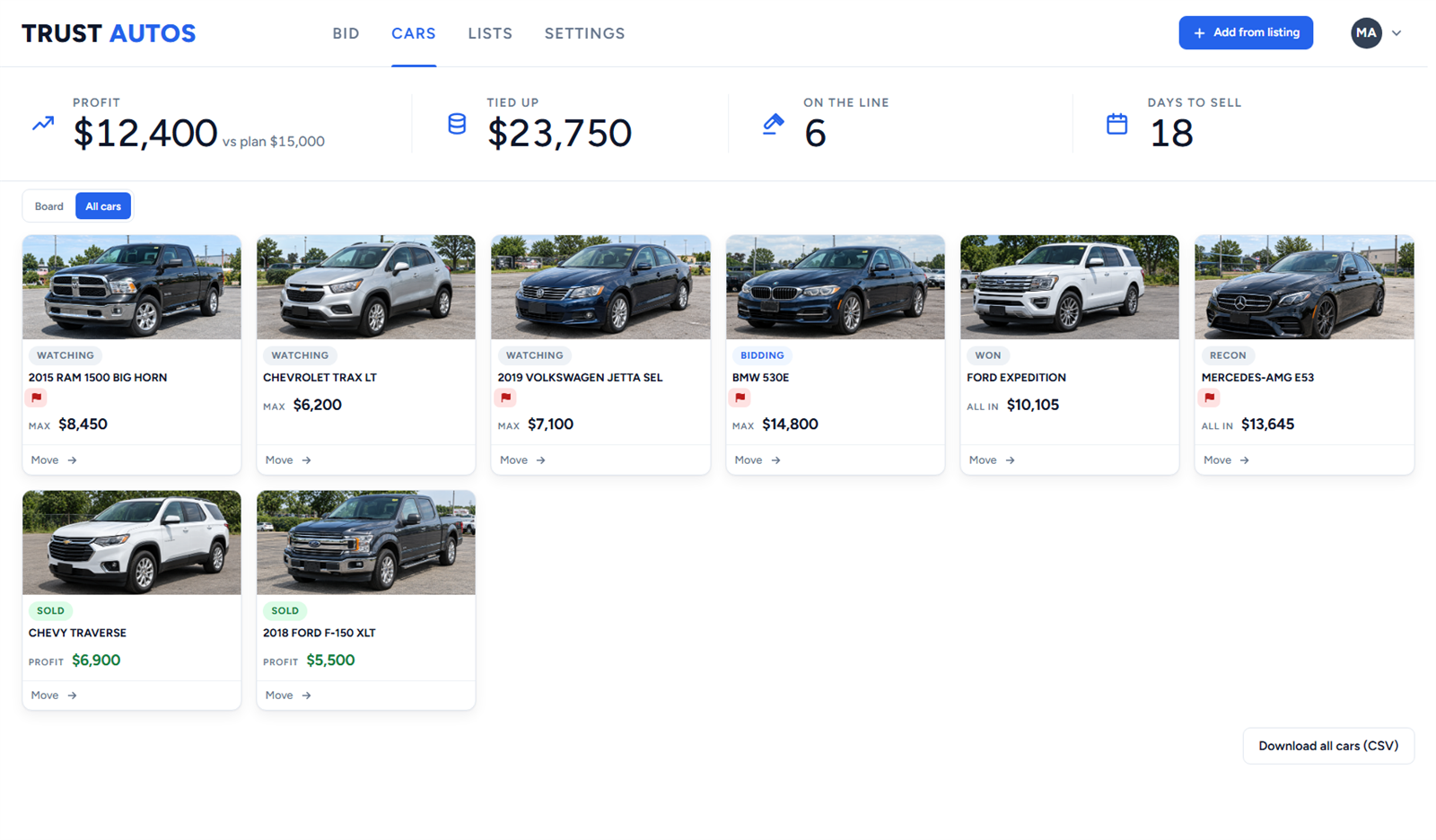Click the Add from listing button
Image resolution: width=1436 pixels, height=840 pixels.
[x=1246, y=33]
